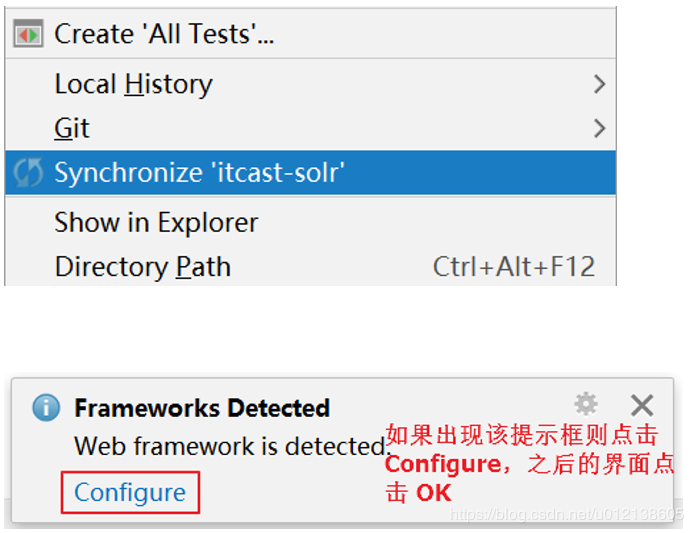The height and width of the screenshot is (533, 694).
Task: Click the Create 'All Tests' run icon
Action: tap(28, 34)
